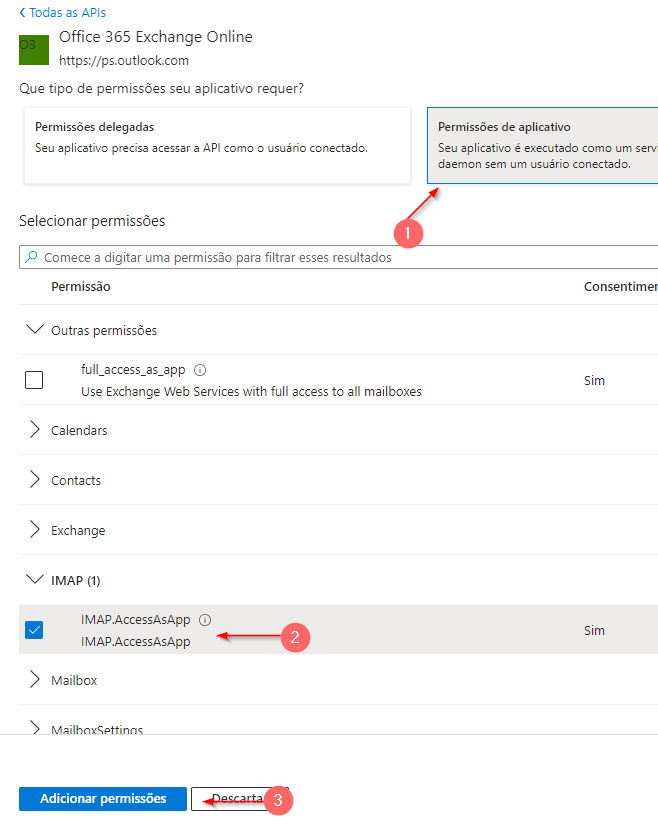The width and height of the screenshot is (658, 825).
Task: Click the Office 365 Exchange Online green icon
Action: click(x=34, y=50)
